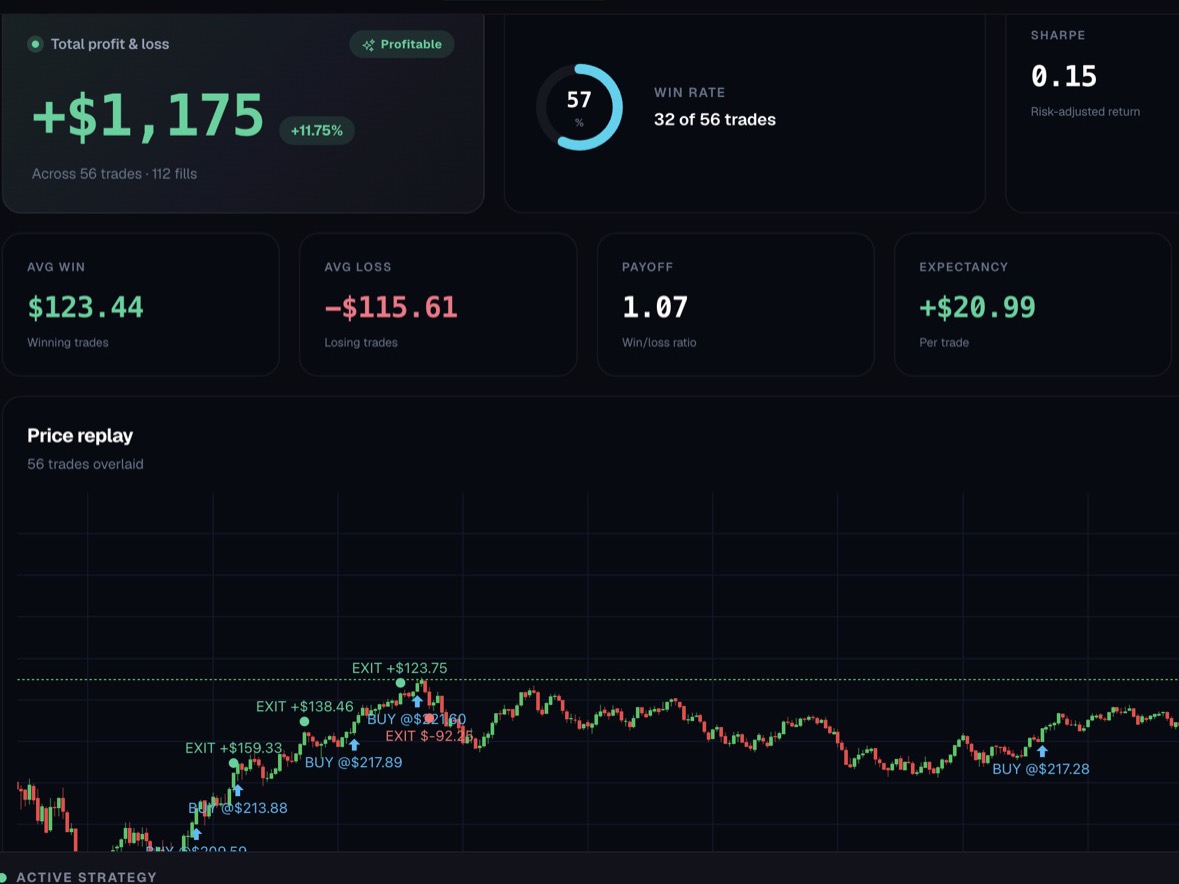Click the 'Per trade' caption under Expectancy

point(944,343)
